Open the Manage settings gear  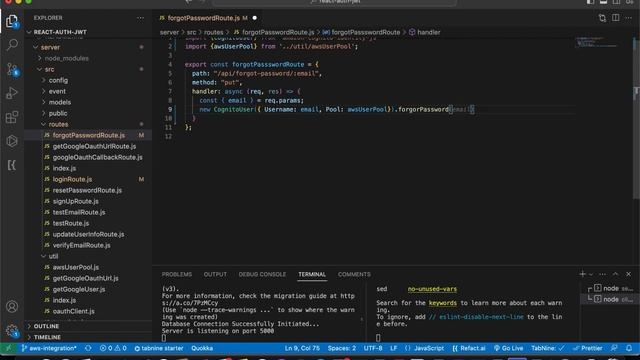coord(12,331)
